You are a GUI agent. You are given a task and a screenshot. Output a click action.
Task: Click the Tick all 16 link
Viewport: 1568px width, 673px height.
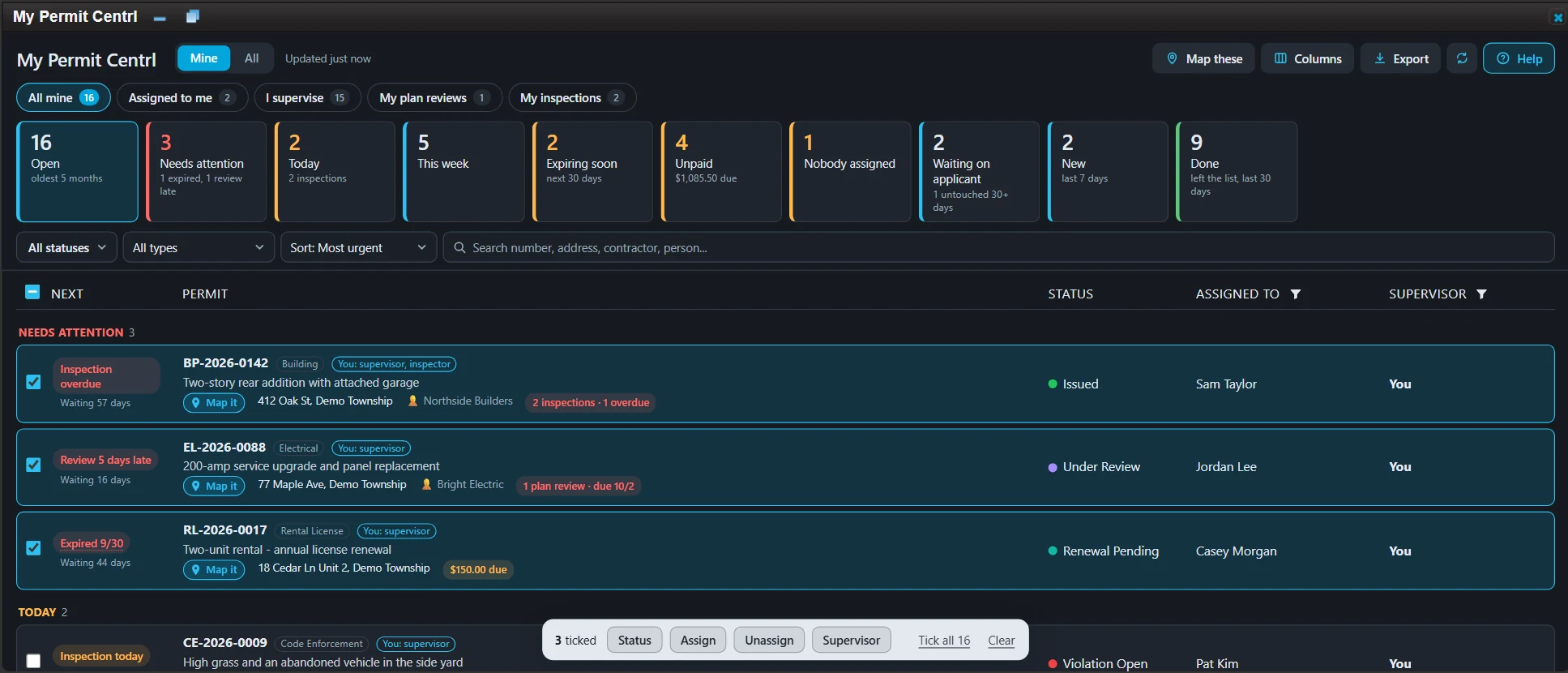tap(944, 641)
